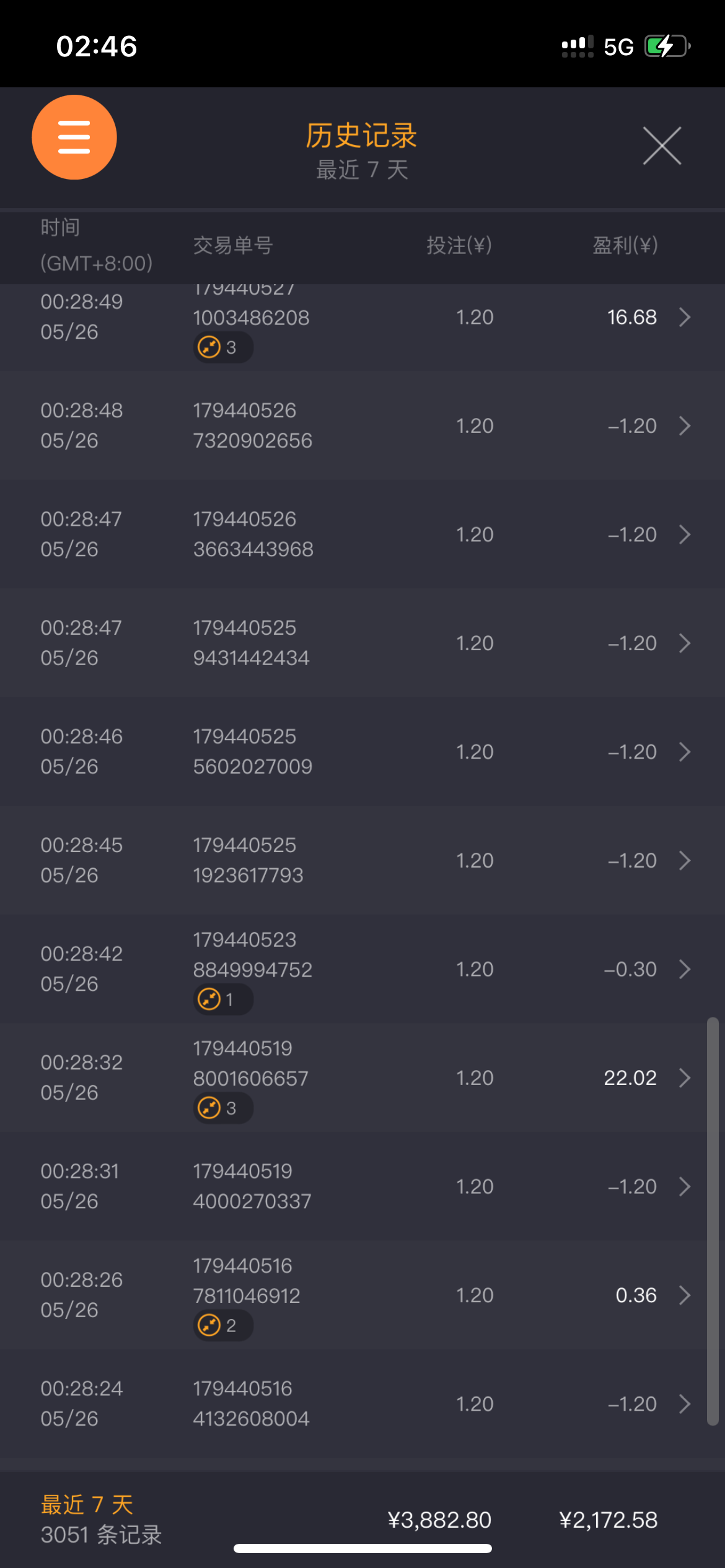Tap the 投注(¥) column header

(459, 246)
